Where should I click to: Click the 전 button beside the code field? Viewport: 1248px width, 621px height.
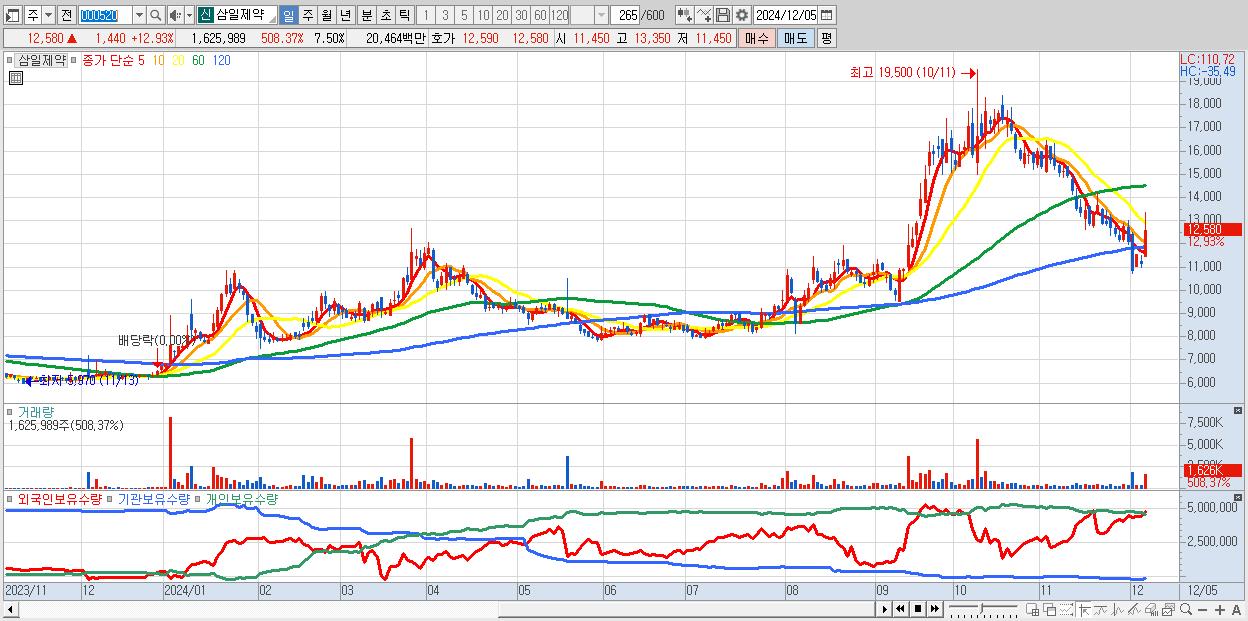click(66, 15)
